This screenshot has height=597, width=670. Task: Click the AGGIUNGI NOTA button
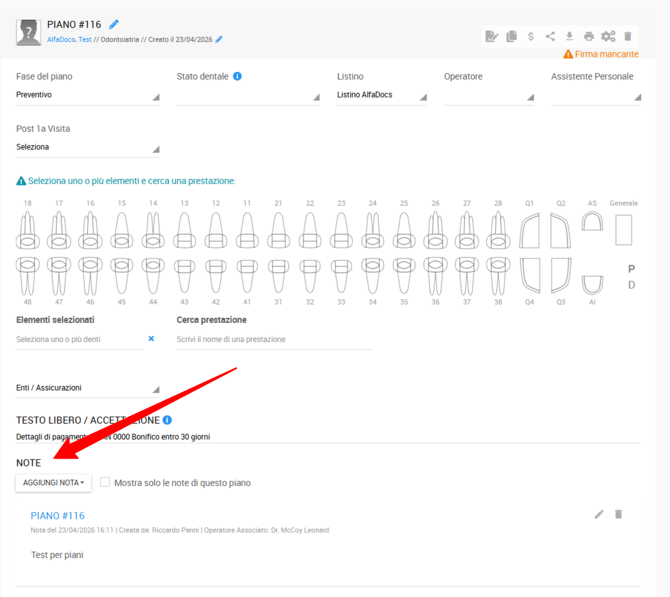[53, 483]
